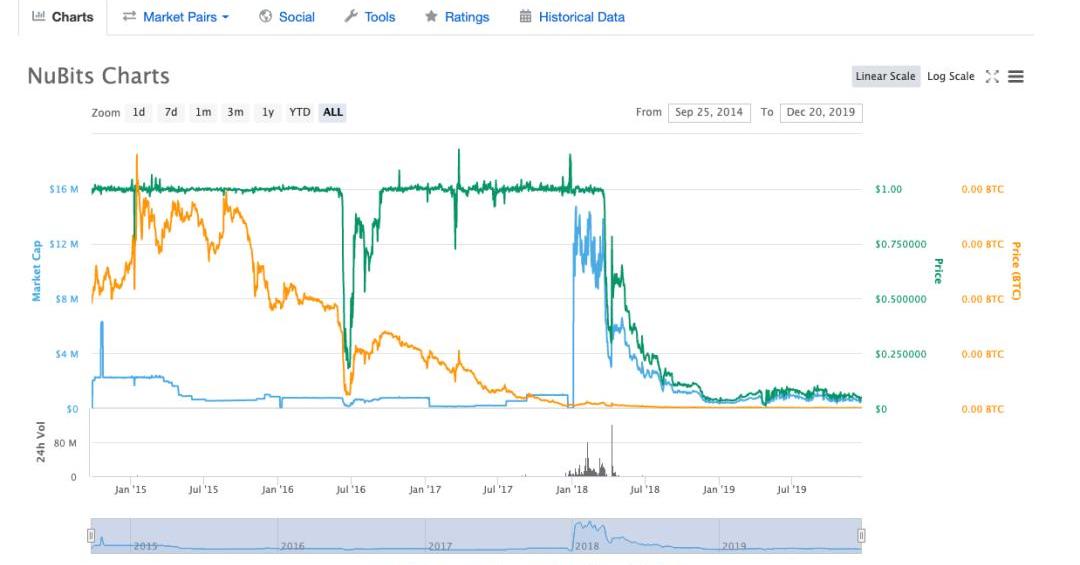Click the fullscreen expand icon

(992, 77)
